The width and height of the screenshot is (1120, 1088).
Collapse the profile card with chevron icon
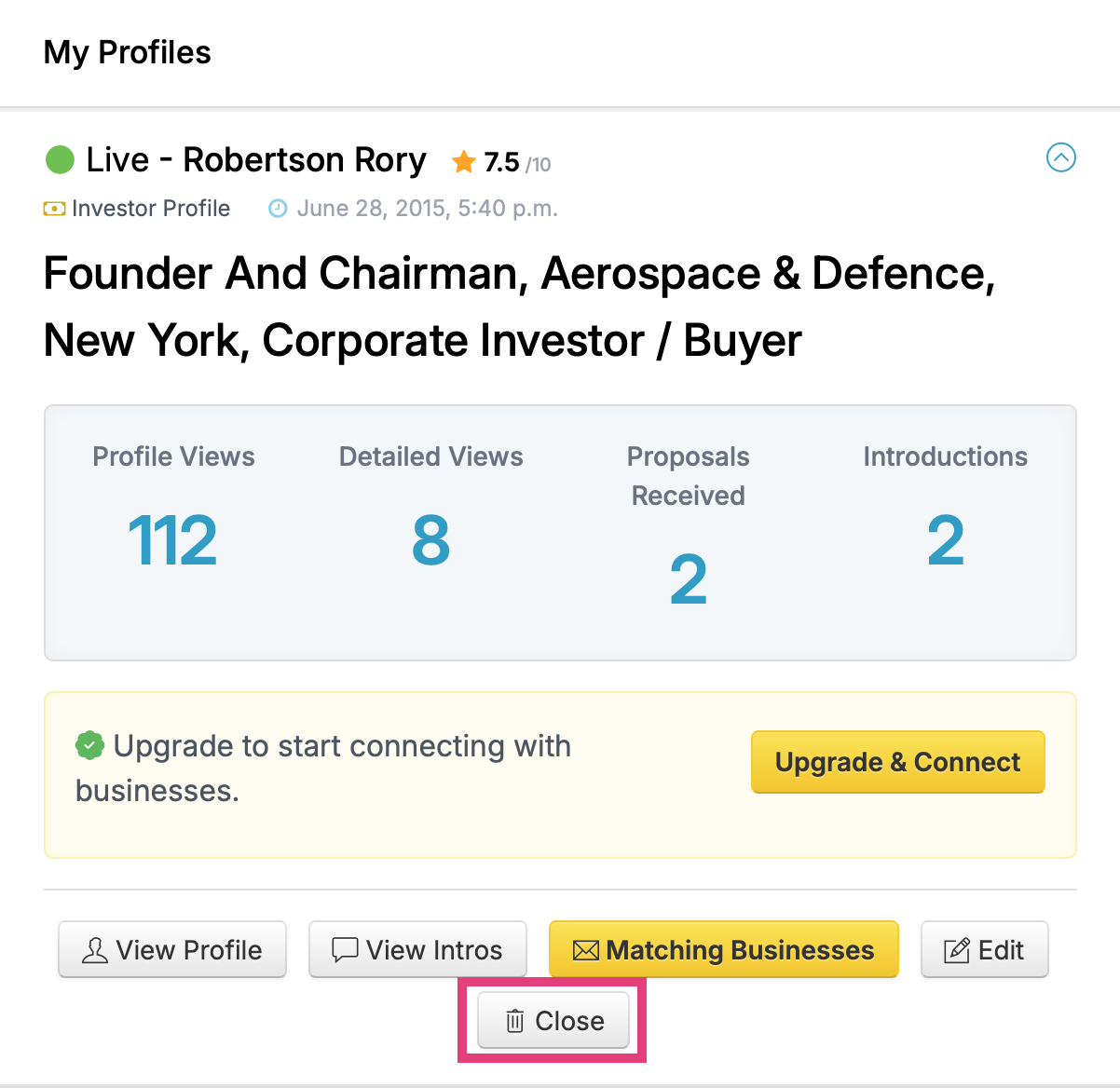[x=1061, y=157]
